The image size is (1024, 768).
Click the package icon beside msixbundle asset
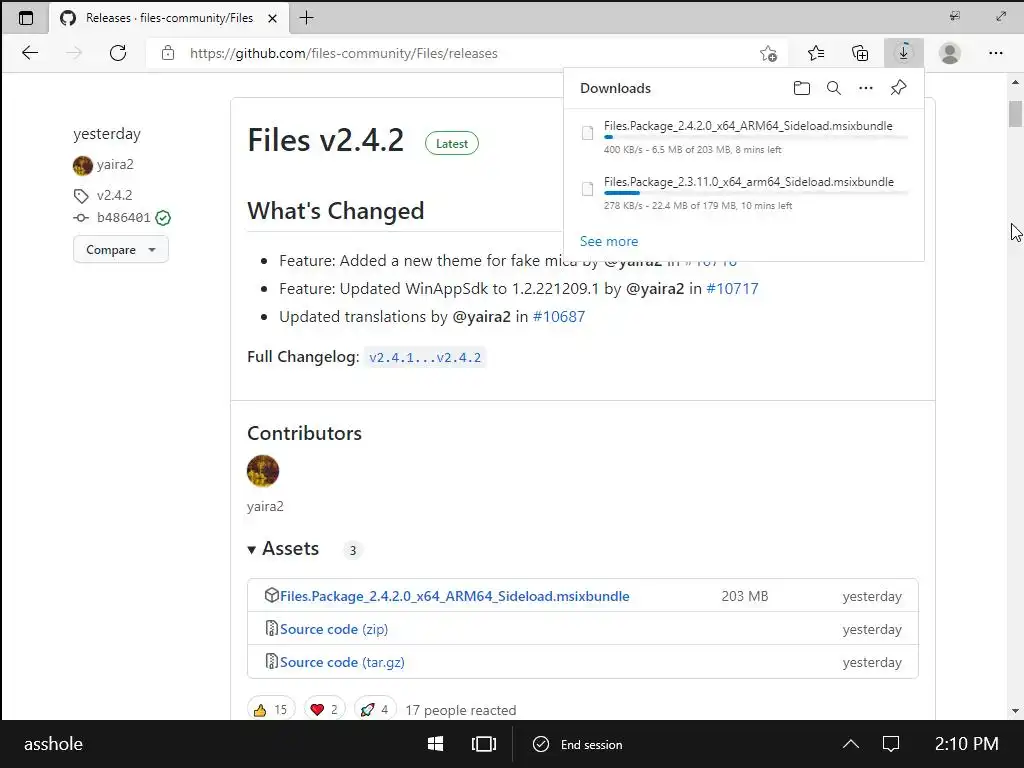[272, 595]
